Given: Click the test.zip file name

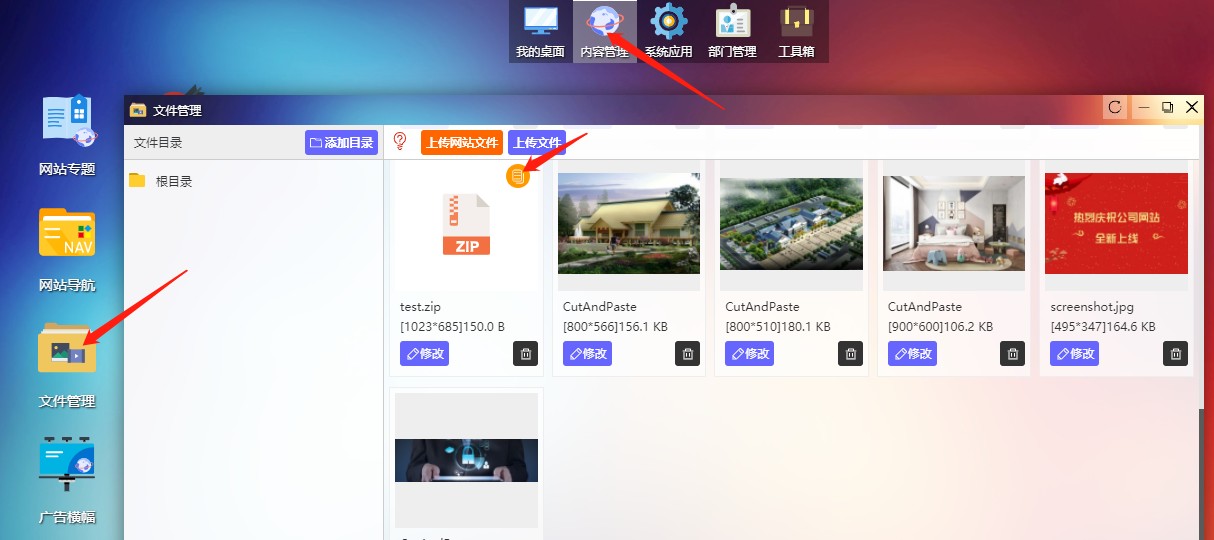Looking at the screenshot, I should pyautogui.click(x=420, y=307).
